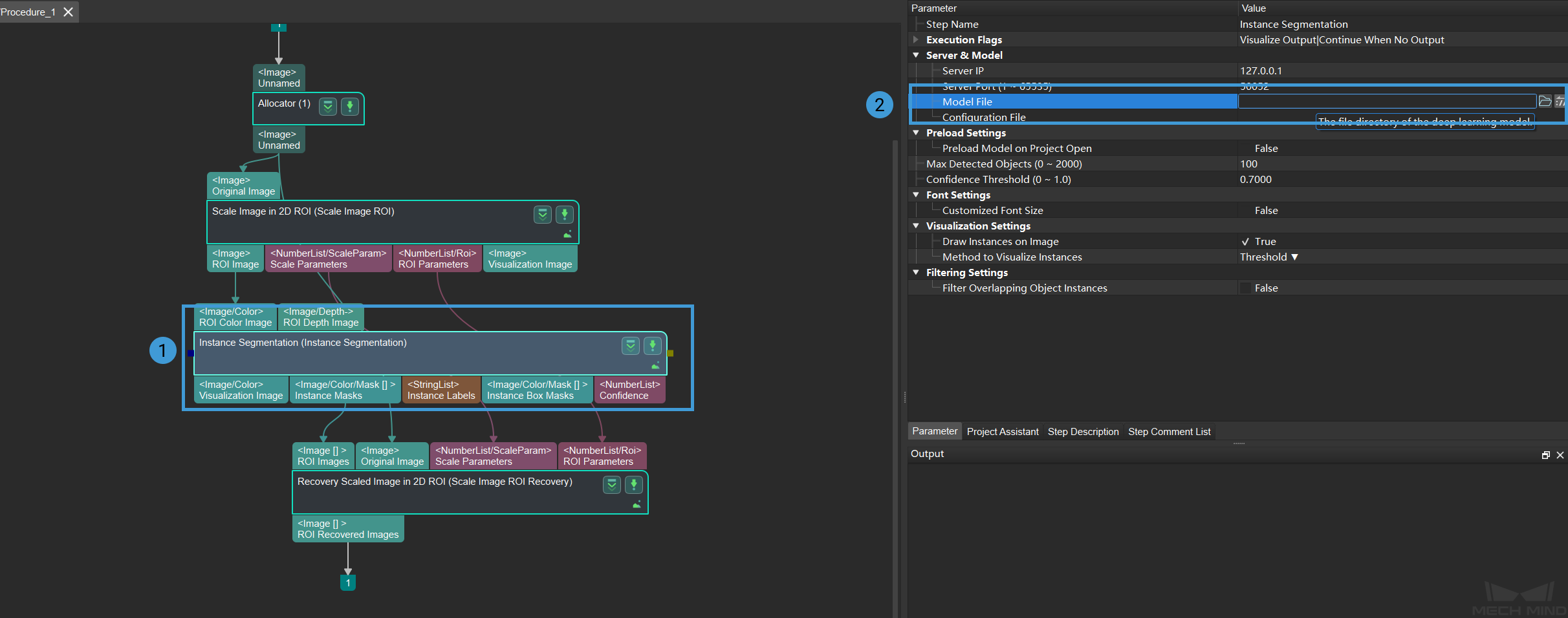Click the run-step arrow on Scale Image ROI node
This screenshot has height=618, width=1568.
click(565, 214)
